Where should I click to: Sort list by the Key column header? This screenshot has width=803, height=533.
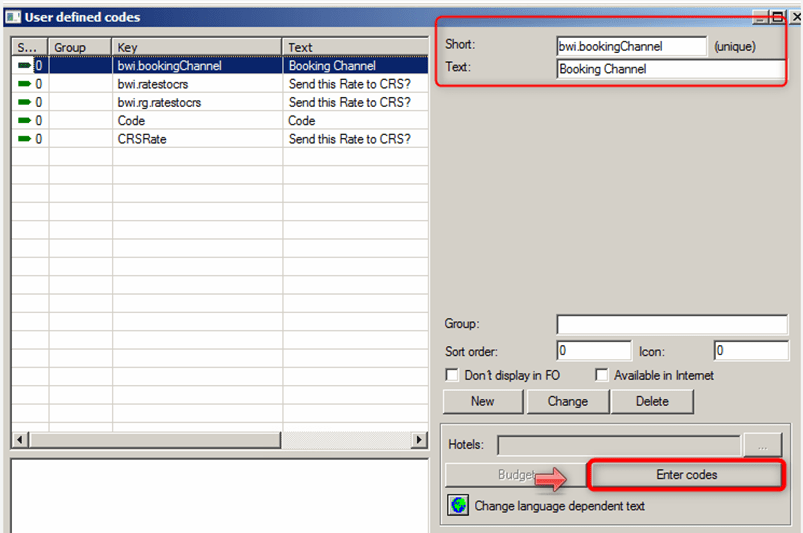tap(197, 47)
